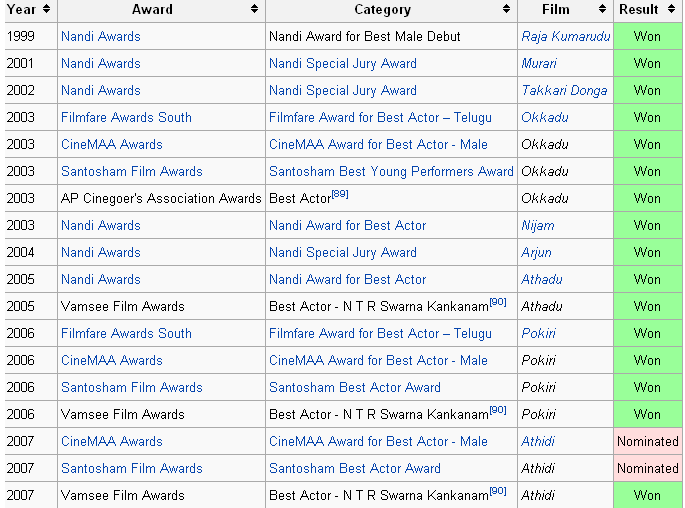685x508 pixels.
Task: Sort table by Year column arrows
Action: (x=47, y=10)
